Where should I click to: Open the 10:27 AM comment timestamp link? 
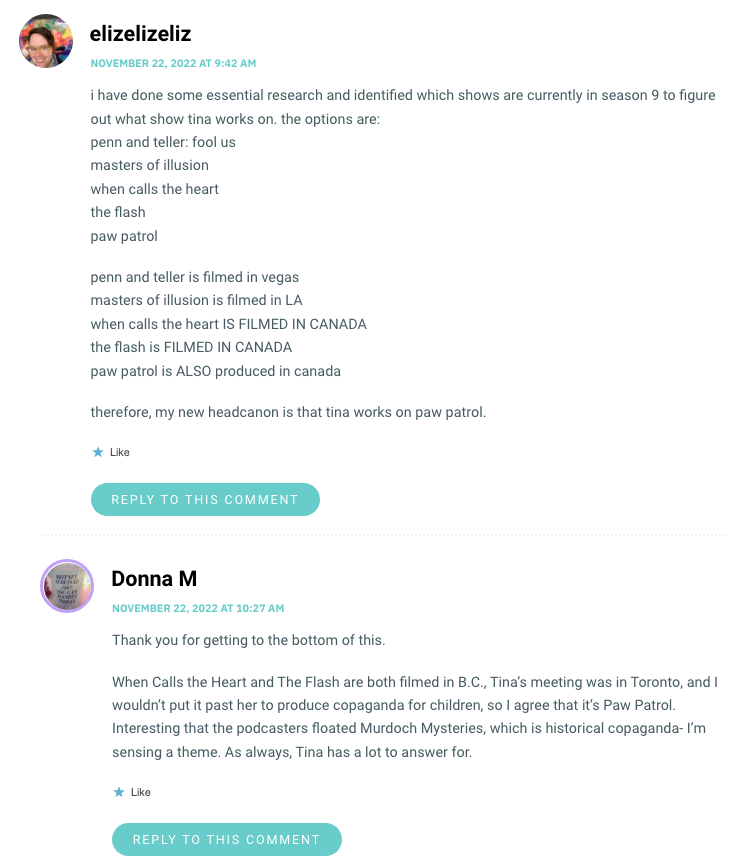198,608
